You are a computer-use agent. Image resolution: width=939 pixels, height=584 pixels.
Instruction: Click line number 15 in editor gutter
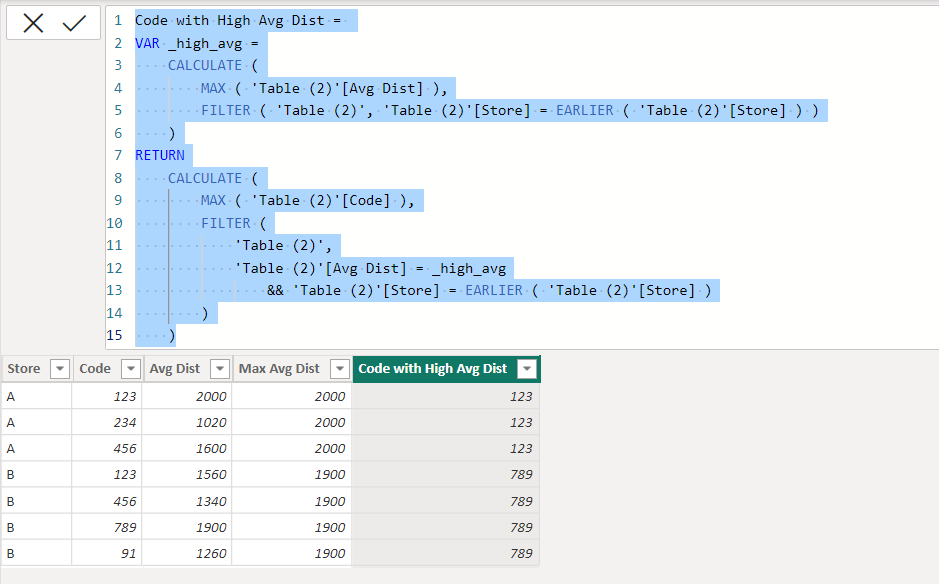[114, 335]
